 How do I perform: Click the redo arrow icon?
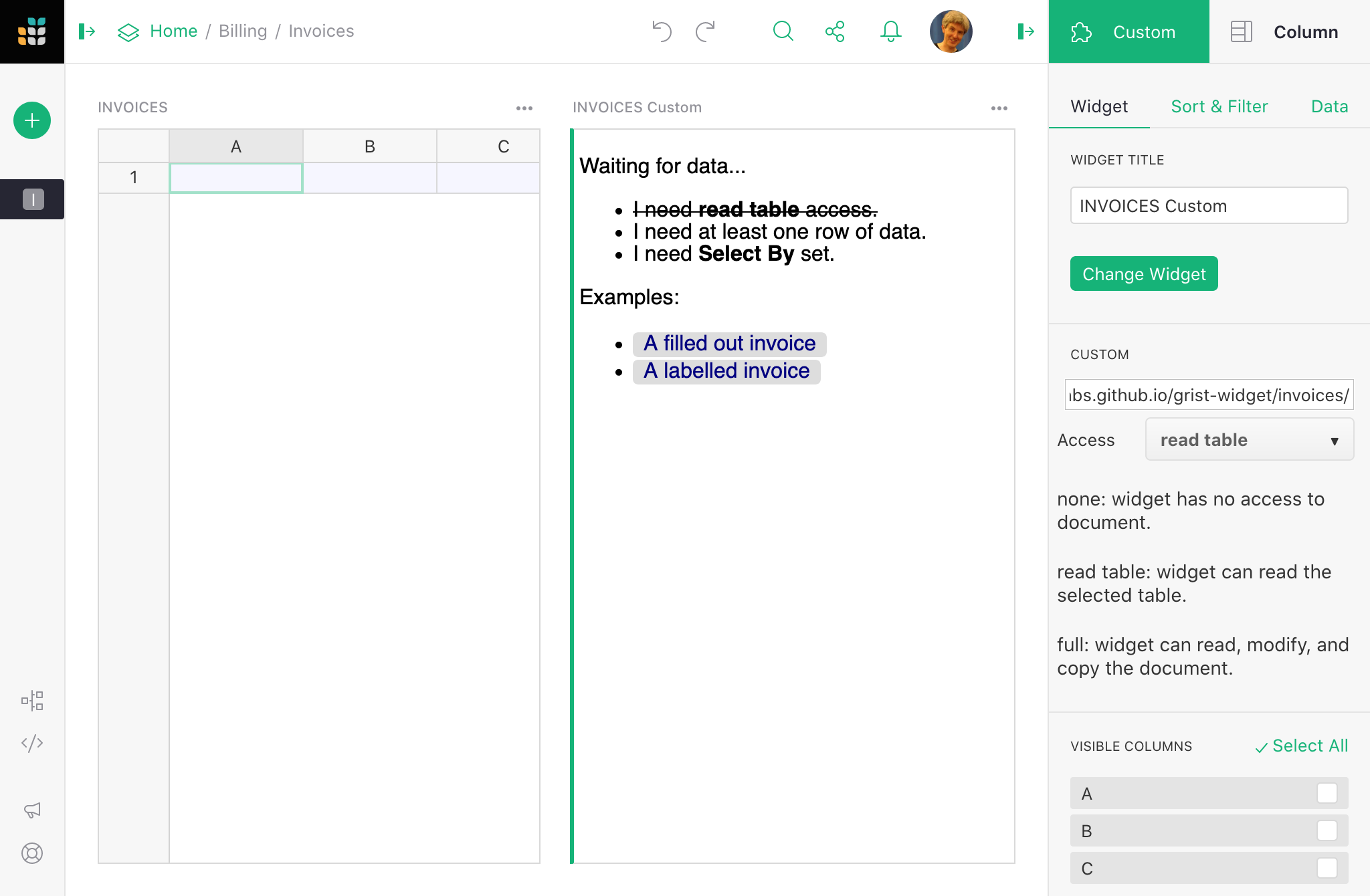[x=705, y=31]
